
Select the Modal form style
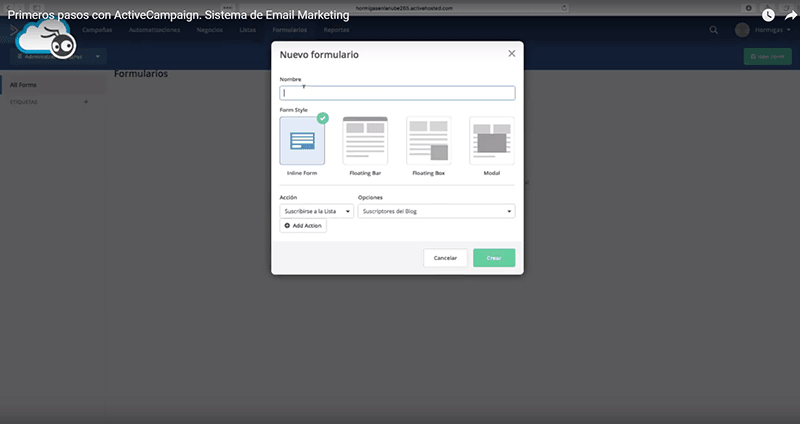(x=492, y=141)
